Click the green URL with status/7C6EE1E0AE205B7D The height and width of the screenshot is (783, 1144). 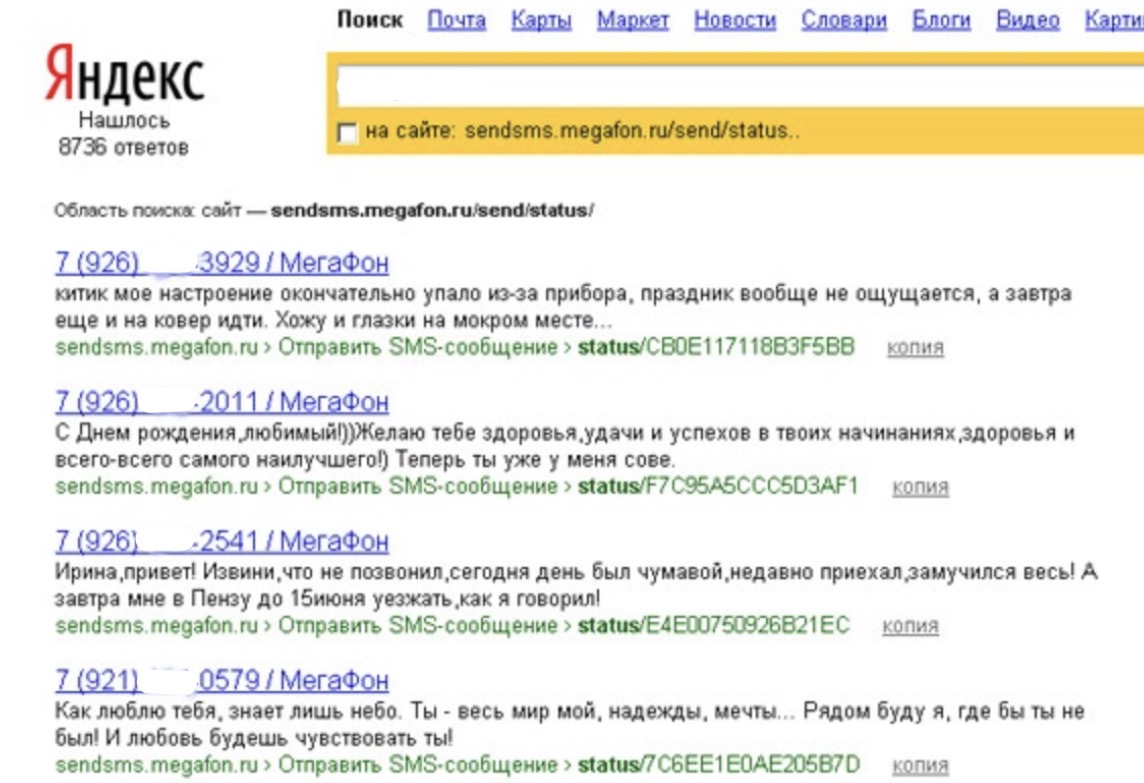pos(457,765)
